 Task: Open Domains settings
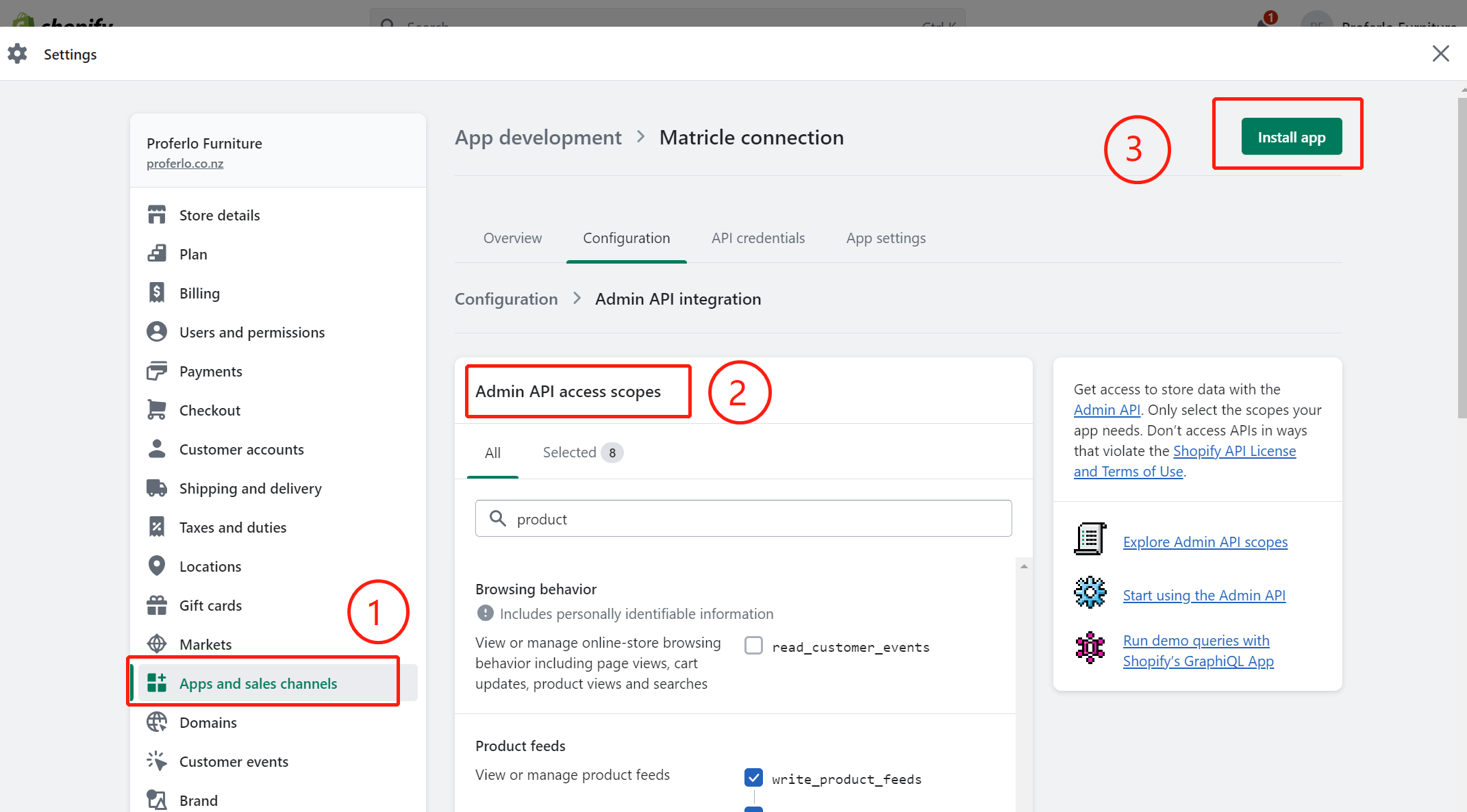278,722
